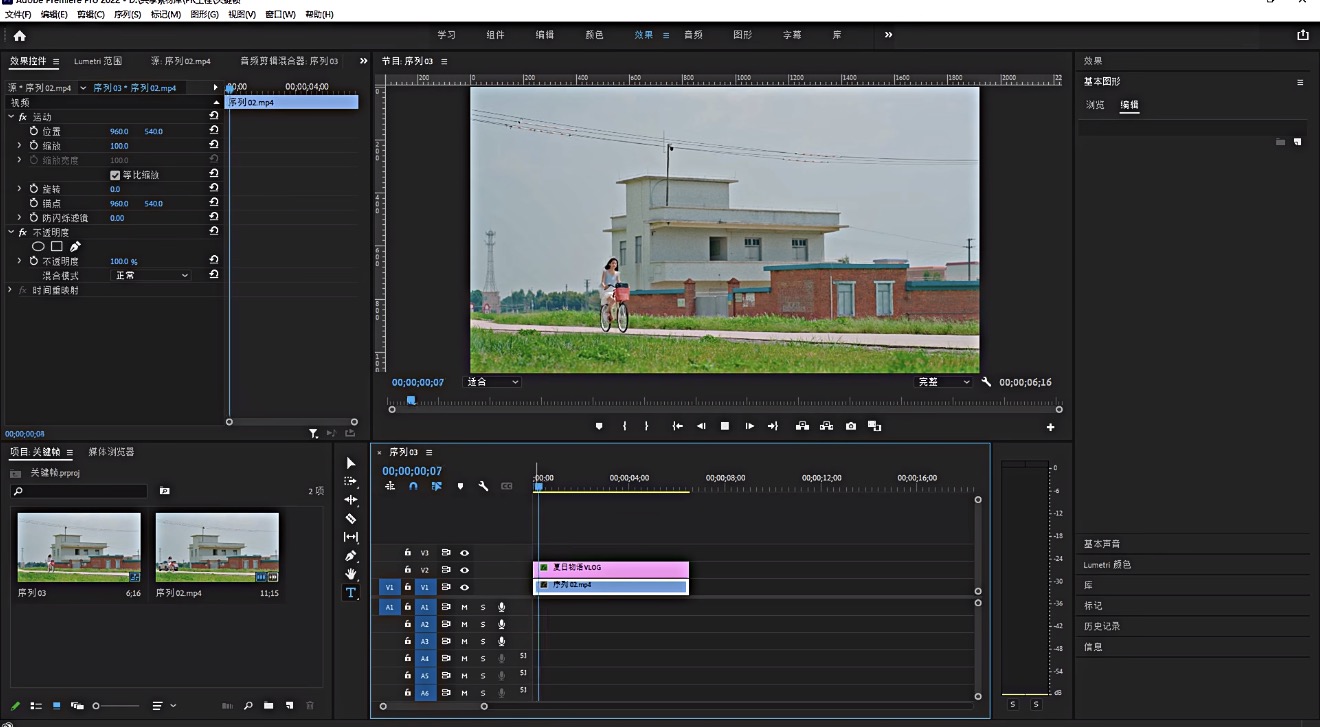1320x727 pixels.
Task: Open the wrench settings in Program monitor
Action: (x=986, y=382)
